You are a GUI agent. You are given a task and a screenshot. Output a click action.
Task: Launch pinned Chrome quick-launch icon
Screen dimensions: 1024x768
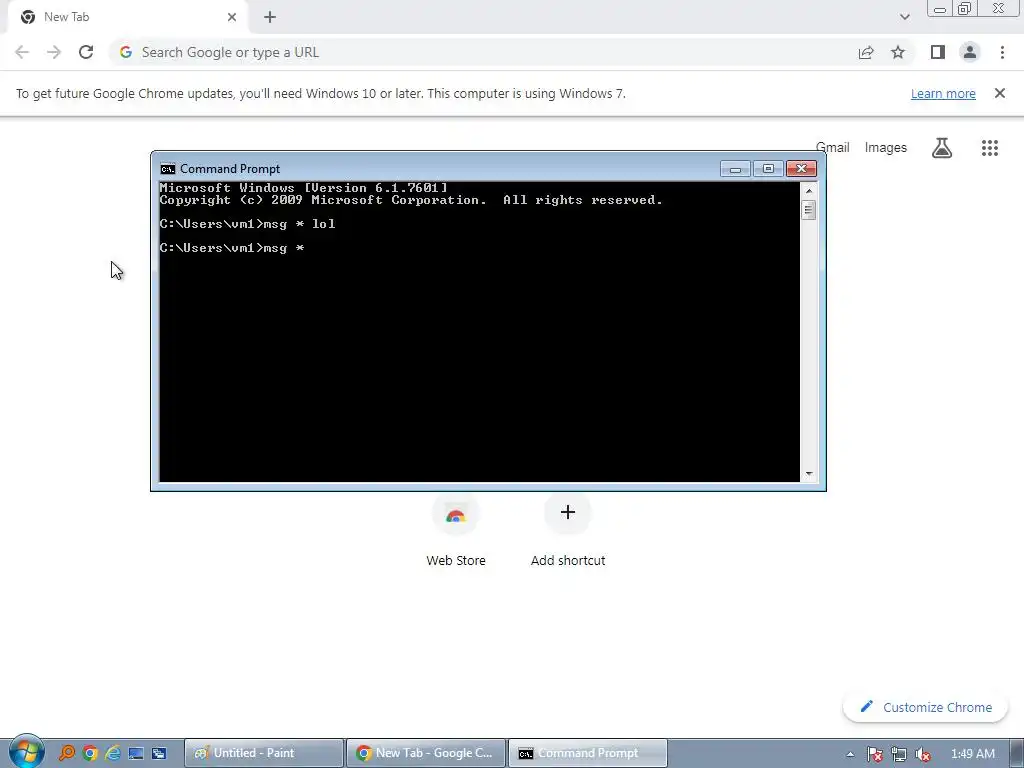point(90,753)
